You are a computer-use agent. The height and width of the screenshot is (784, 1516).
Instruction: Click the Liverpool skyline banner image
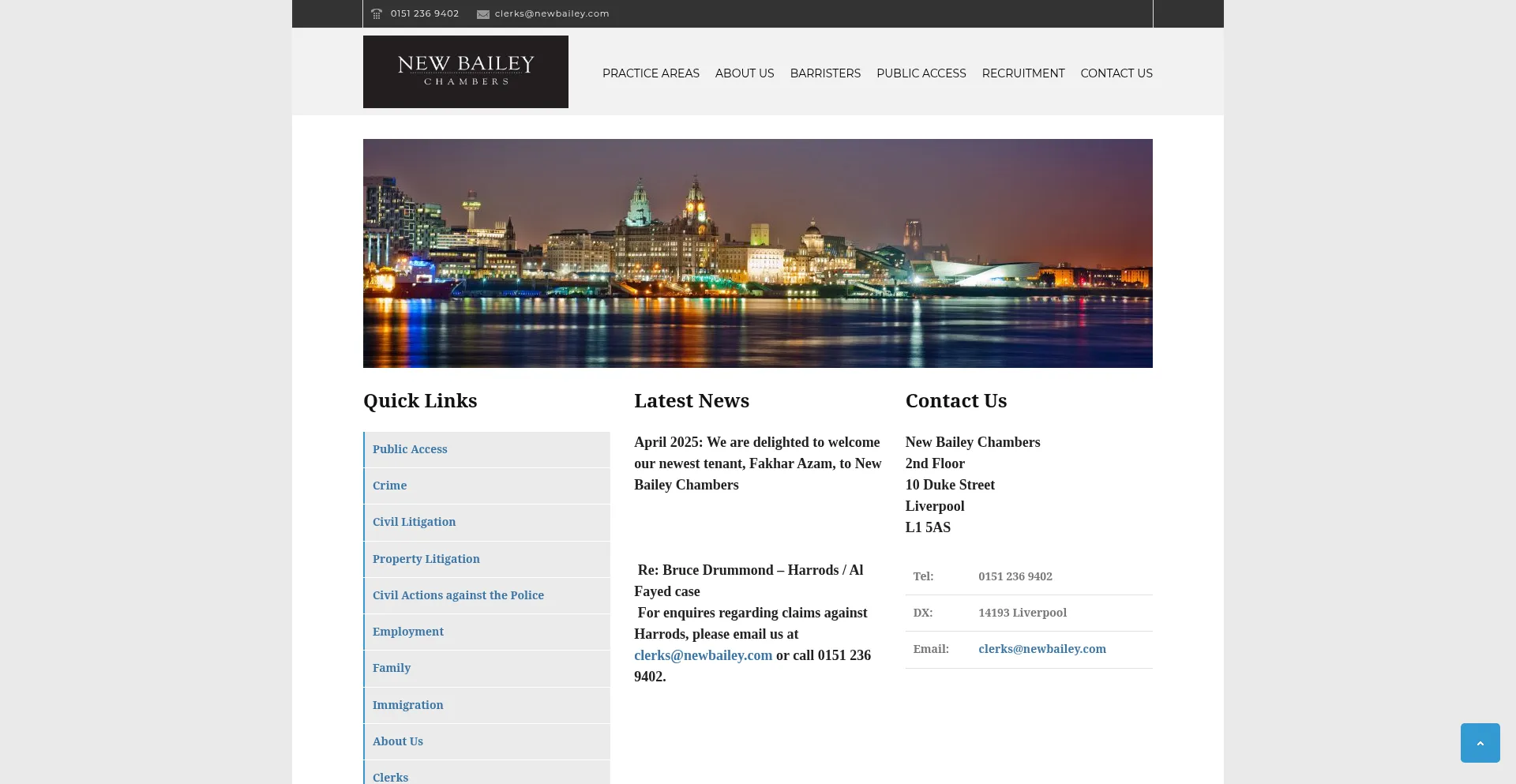pyautogui.click(x=758, y=253)
